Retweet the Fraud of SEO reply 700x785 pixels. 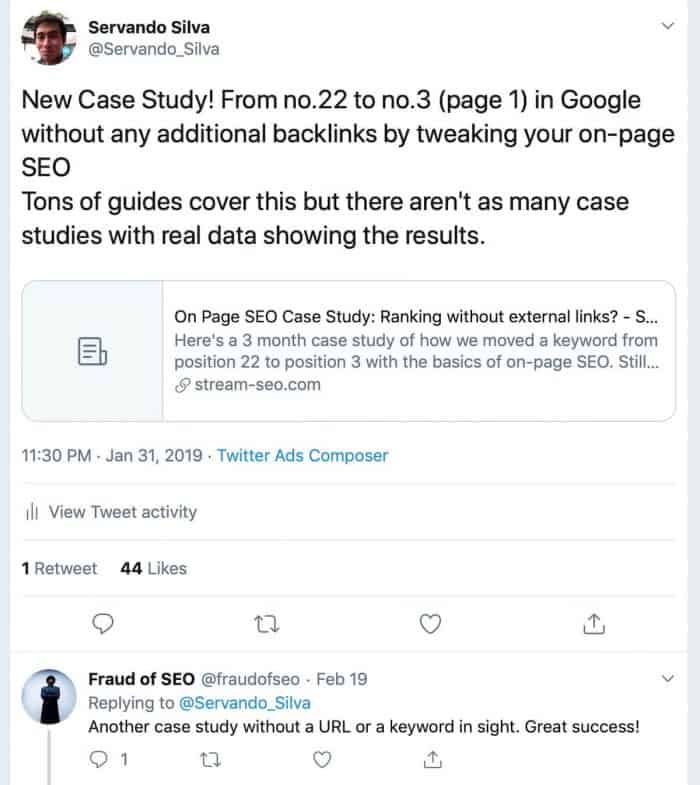coord(210,760)
